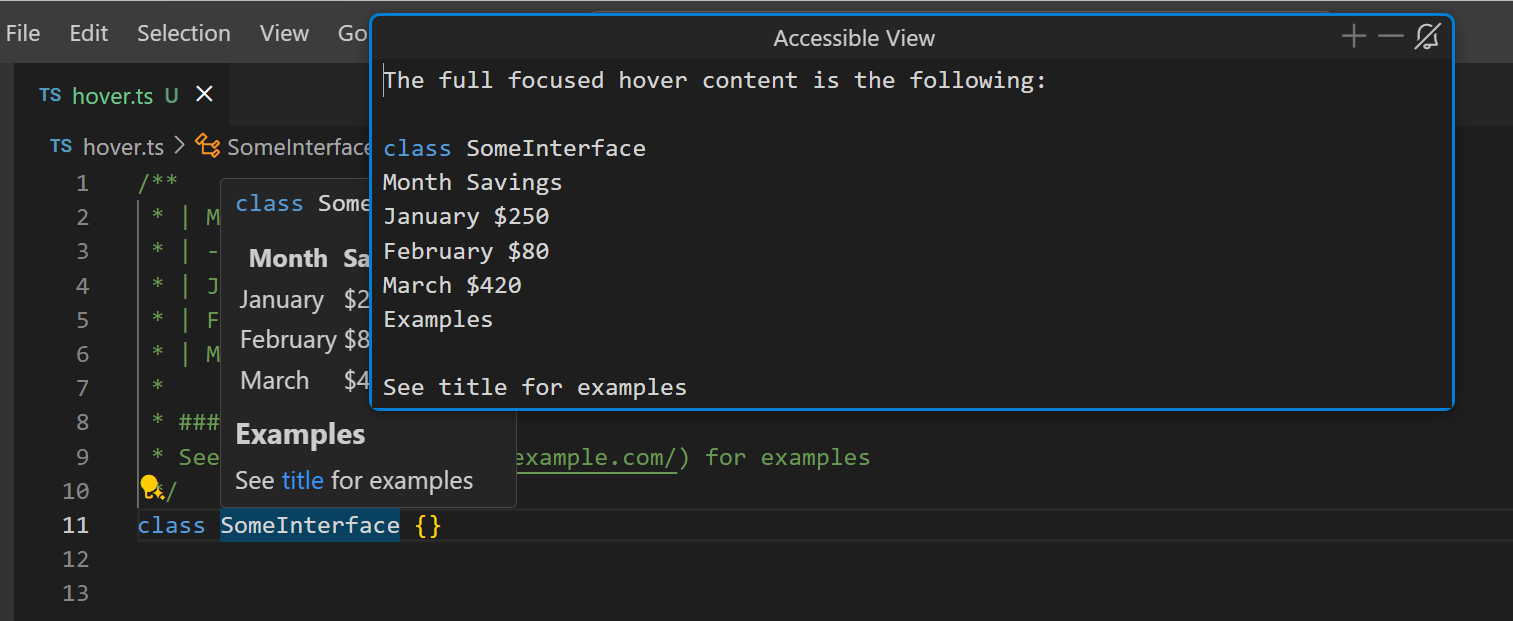The height and width of the screenshot is (621, 1513).
Task: Click the title link in the hover popup
Action: click(x=302, y=480)
